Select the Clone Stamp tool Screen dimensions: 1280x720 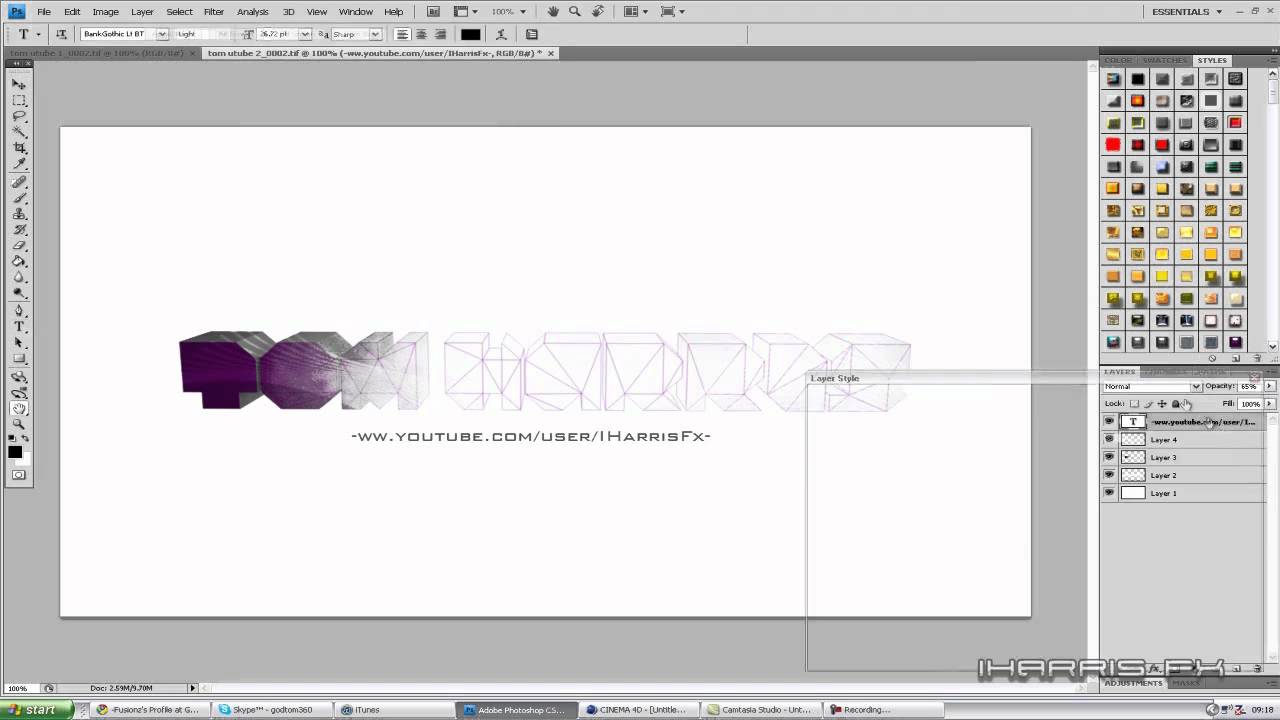(19, 214)
